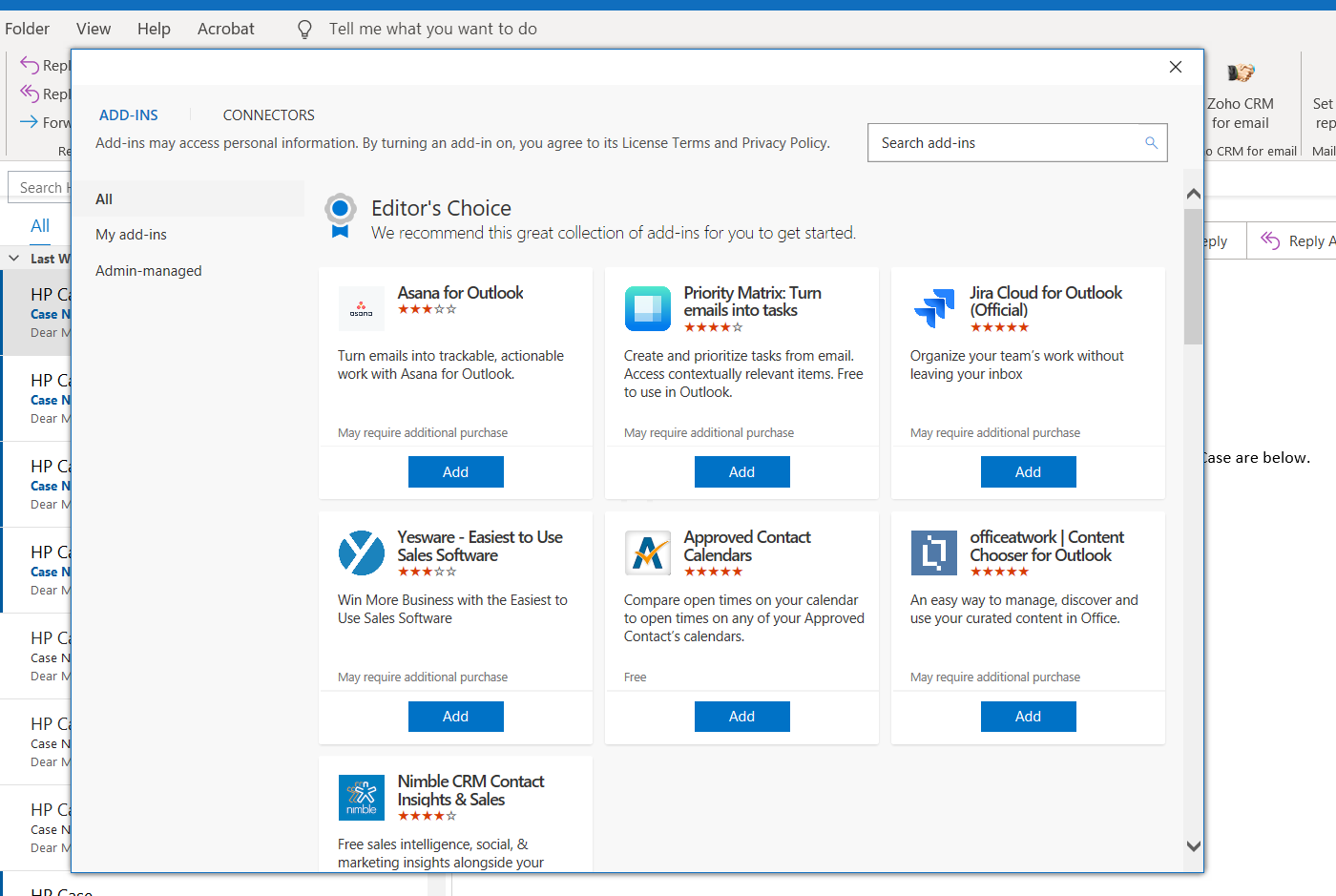Click the magnifier icon in Search add-ins
This screenshot has height=896, width=1336.
tap(1152, 143)
